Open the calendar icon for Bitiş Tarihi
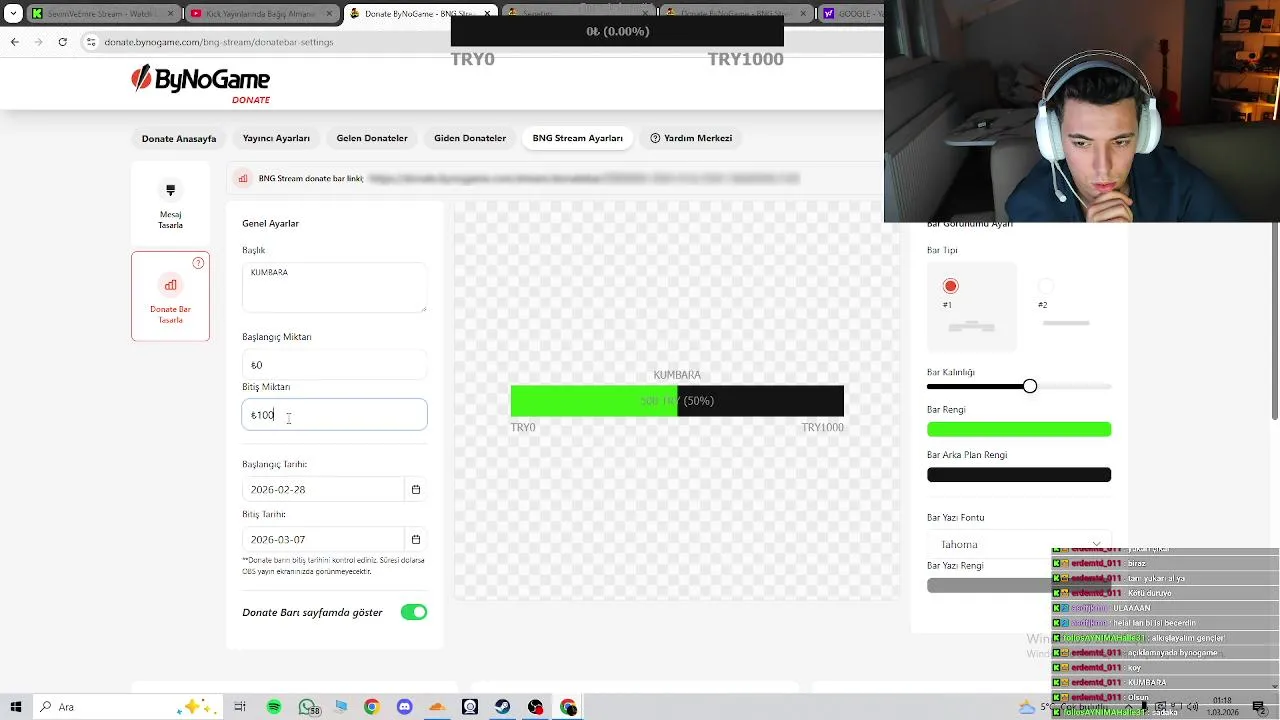 [x=416, y=539]
